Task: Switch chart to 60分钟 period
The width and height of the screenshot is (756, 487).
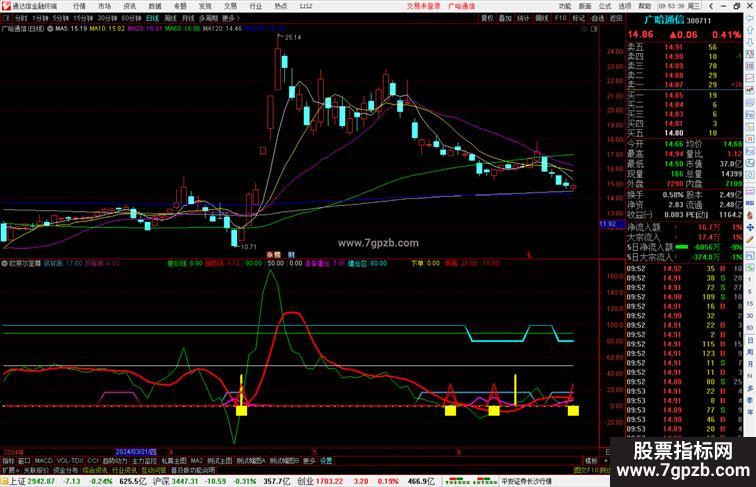Action: [131, 18]
